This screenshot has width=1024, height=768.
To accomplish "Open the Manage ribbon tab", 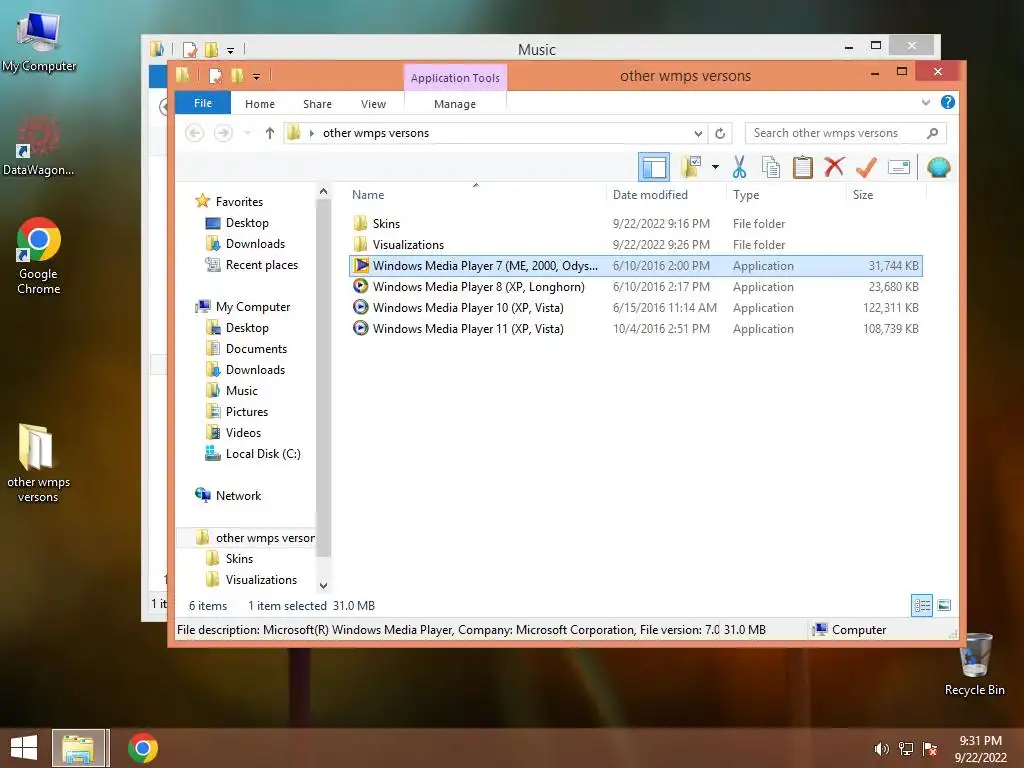I will [455, 104].
